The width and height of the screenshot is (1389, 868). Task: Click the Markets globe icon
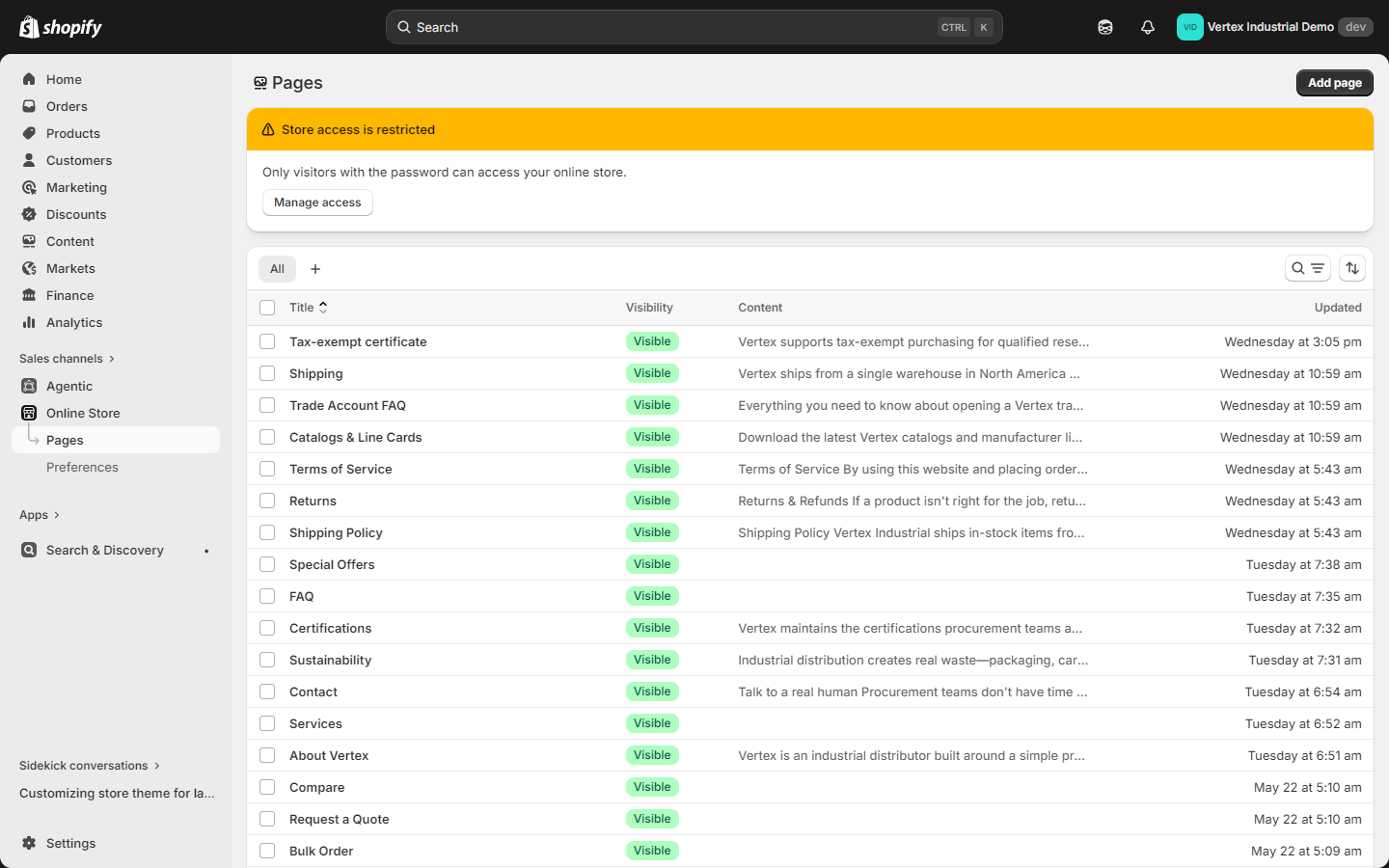[29, 268]
